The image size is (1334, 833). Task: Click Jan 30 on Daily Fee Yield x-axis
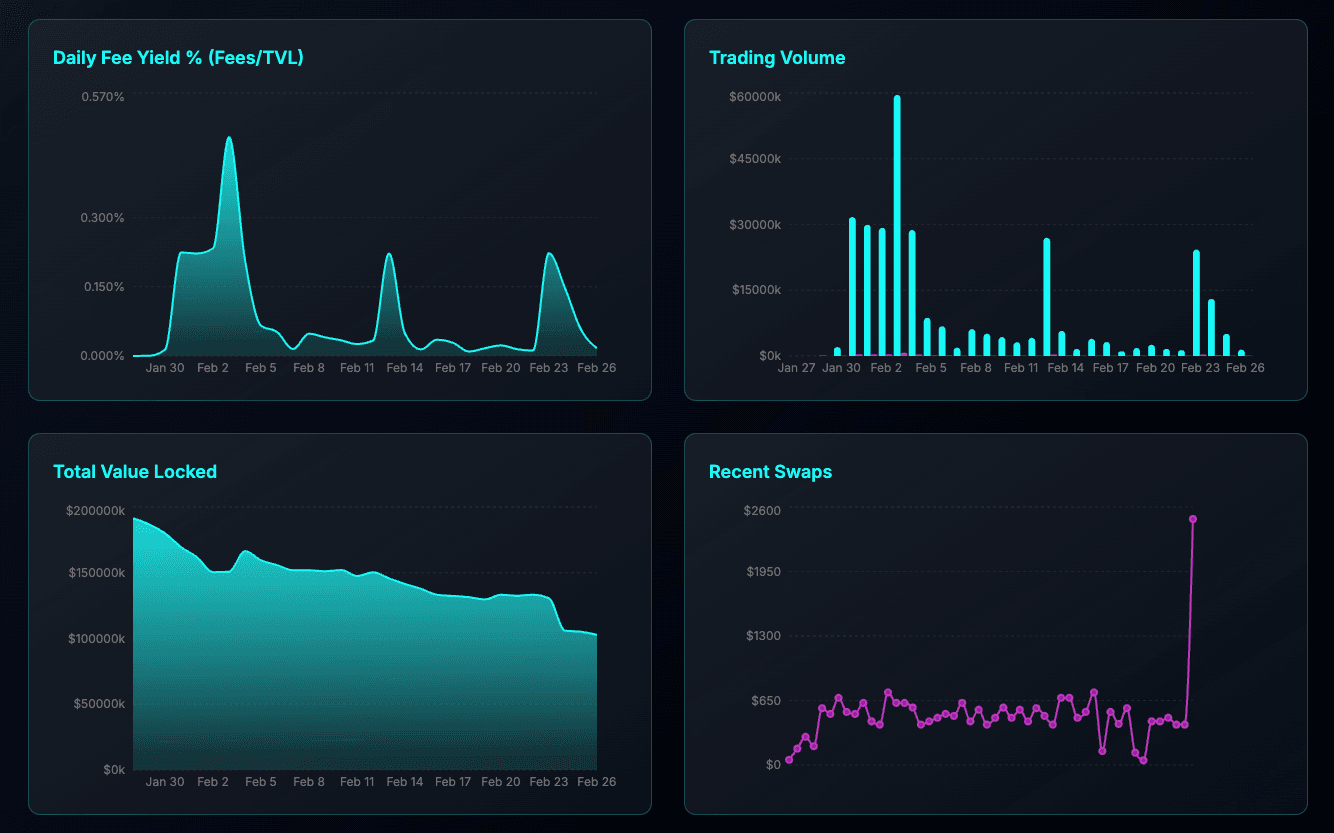[x=165, y=368]
